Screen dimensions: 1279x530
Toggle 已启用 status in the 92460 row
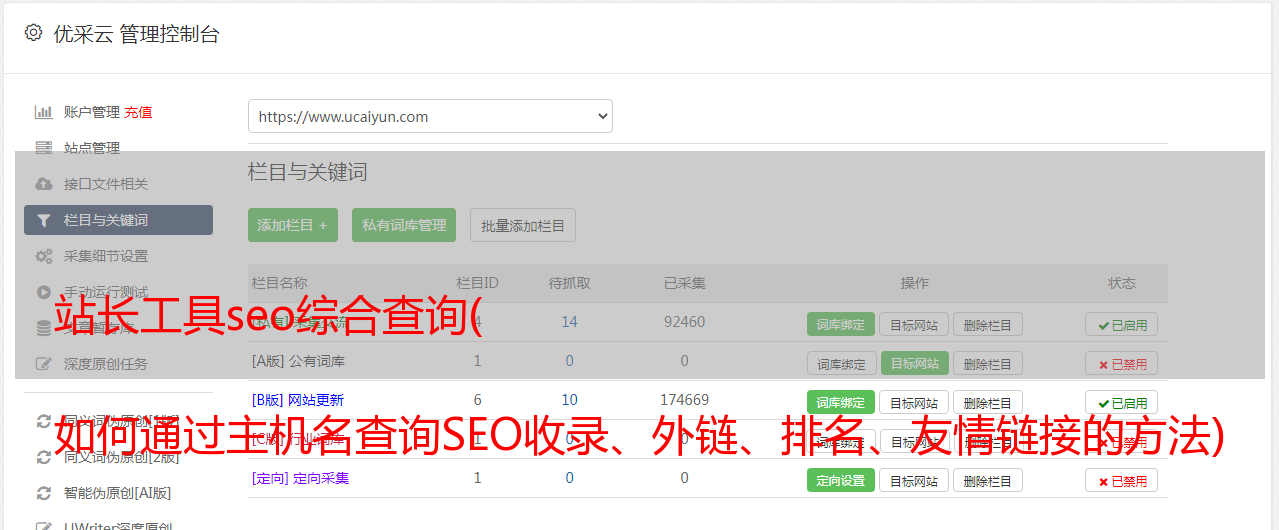pos(1122,324)
